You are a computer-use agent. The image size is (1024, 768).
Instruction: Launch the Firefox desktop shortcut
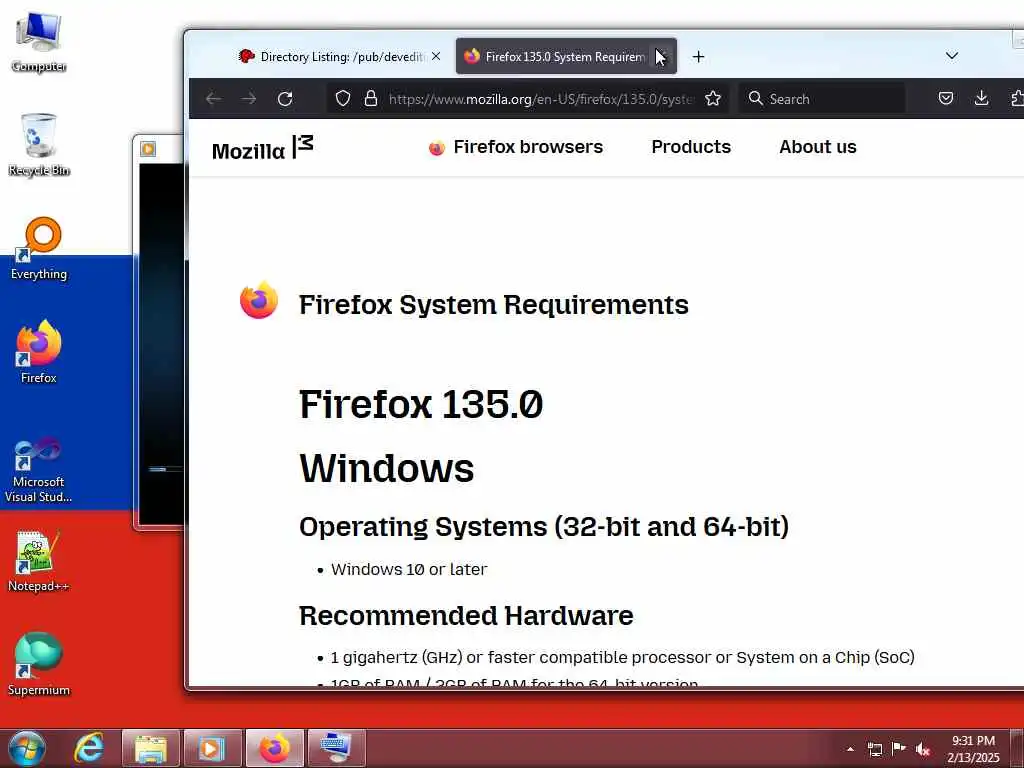coord(39,352)
